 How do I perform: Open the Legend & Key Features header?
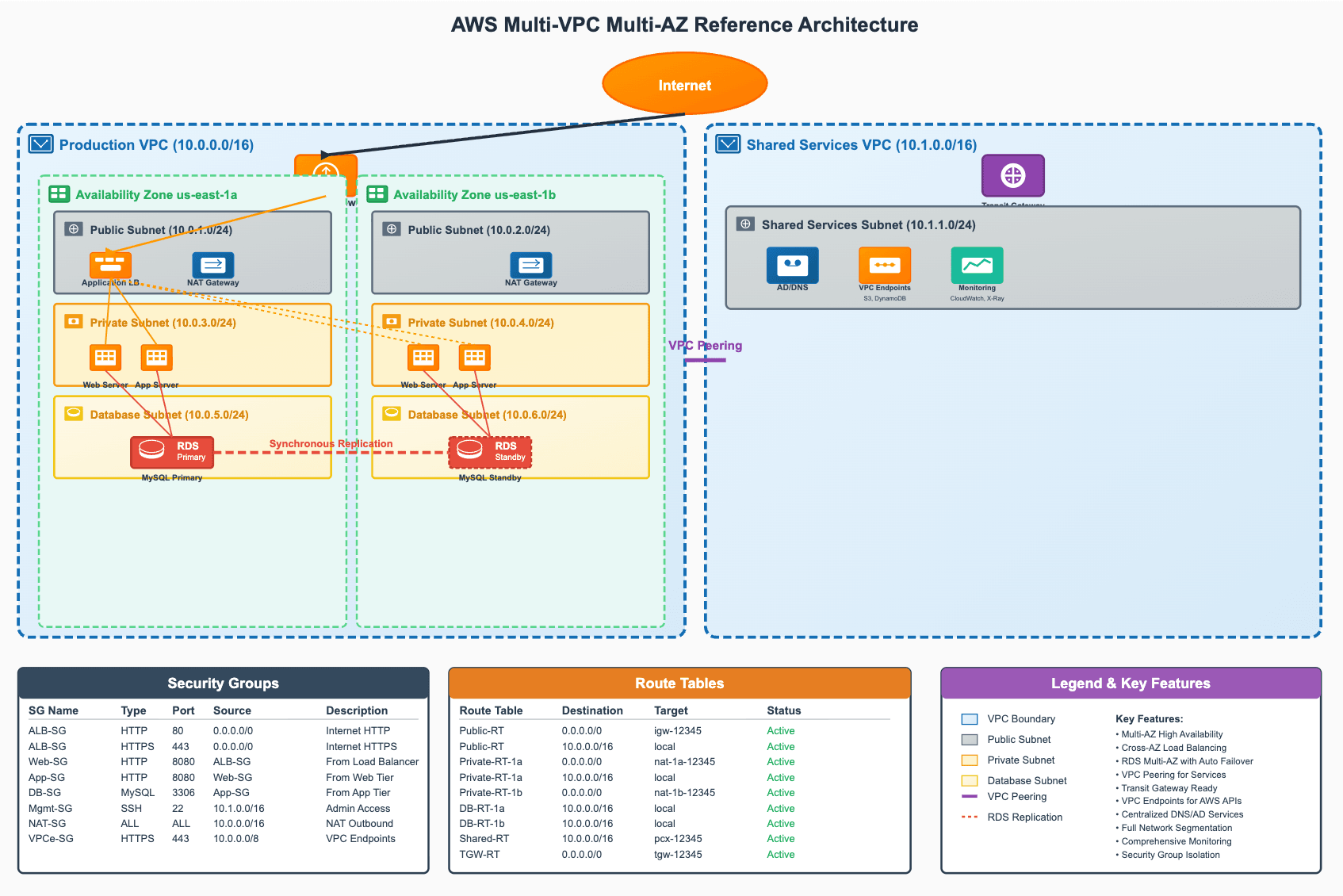1131,683
